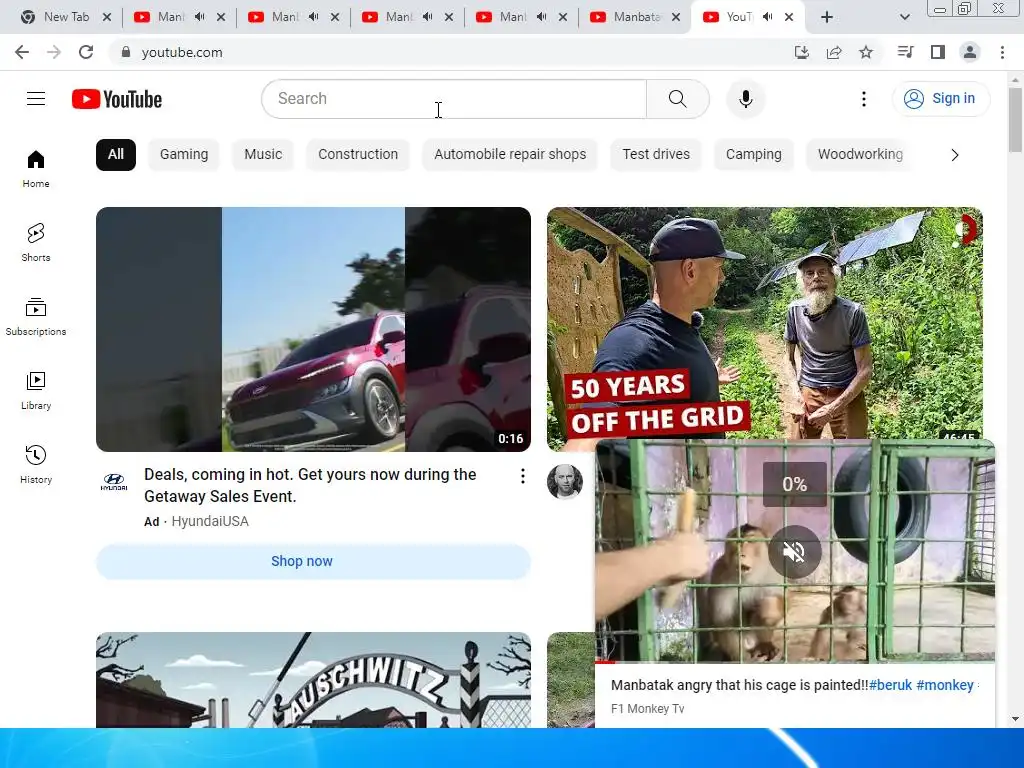The width and height of the screenshot is (1024, 768).
Task: Reload the page
Action: pyautogui.click(x=86, y=52)
